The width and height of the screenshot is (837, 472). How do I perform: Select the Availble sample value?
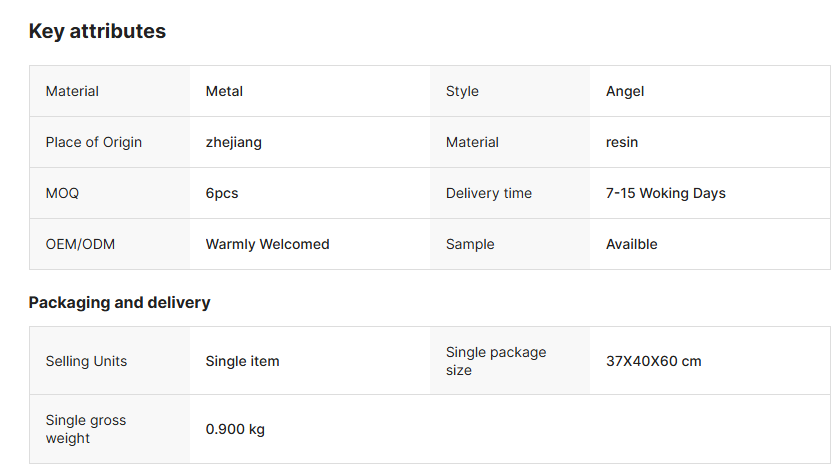click(x=632, y=244)
